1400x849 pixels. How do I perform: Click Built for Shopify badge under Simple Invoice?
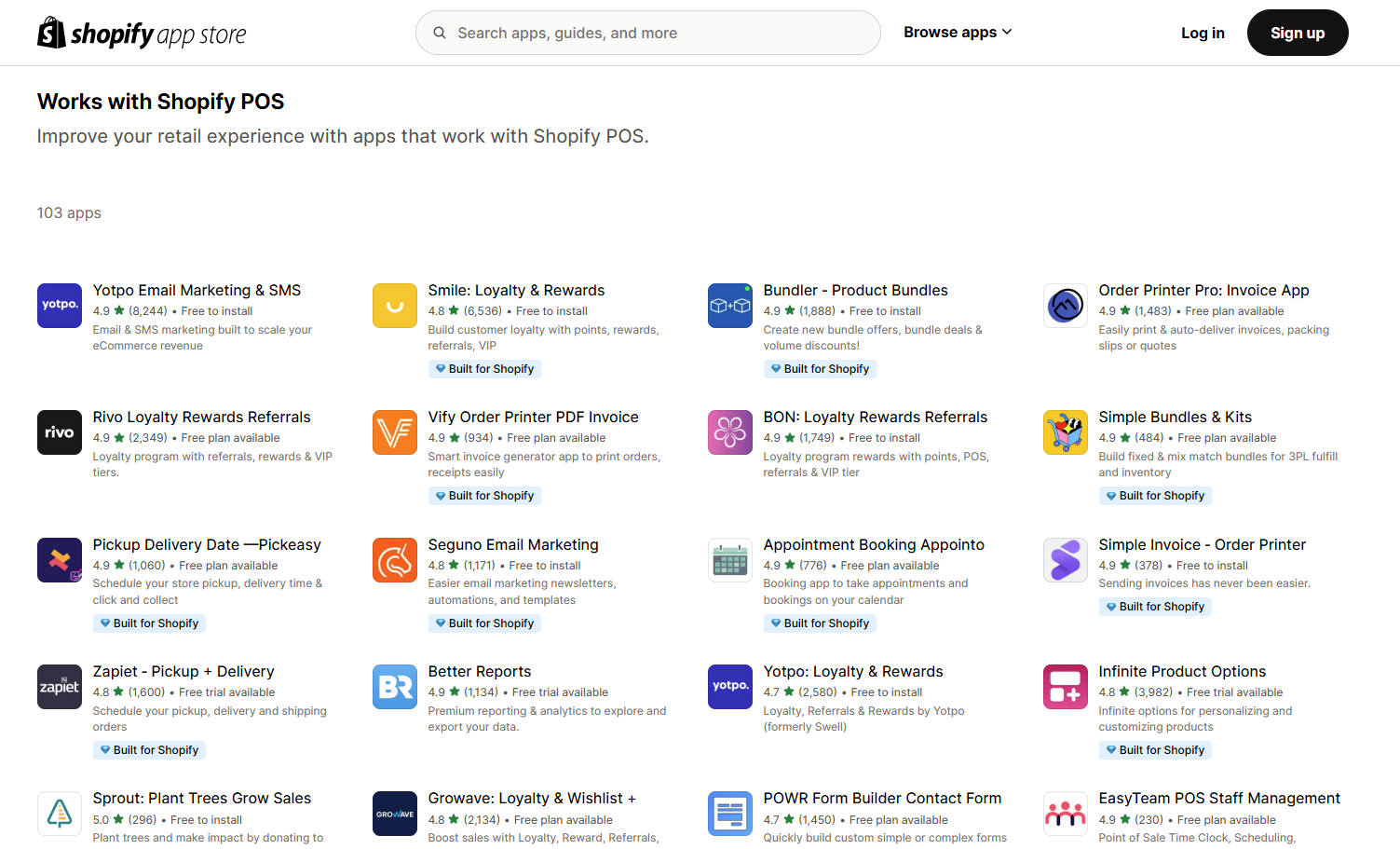coord(1155,607)
